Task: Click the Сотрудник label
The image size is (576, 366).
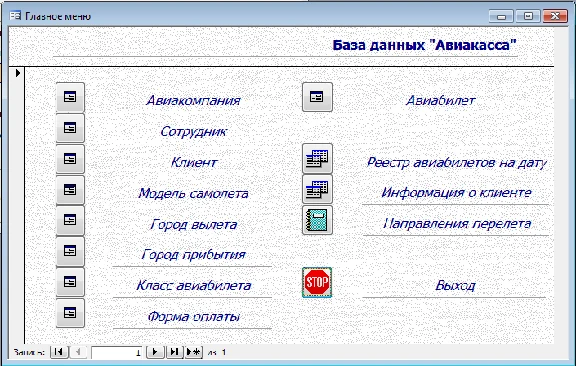Action: pyautogui.click(x=194, y=131)
